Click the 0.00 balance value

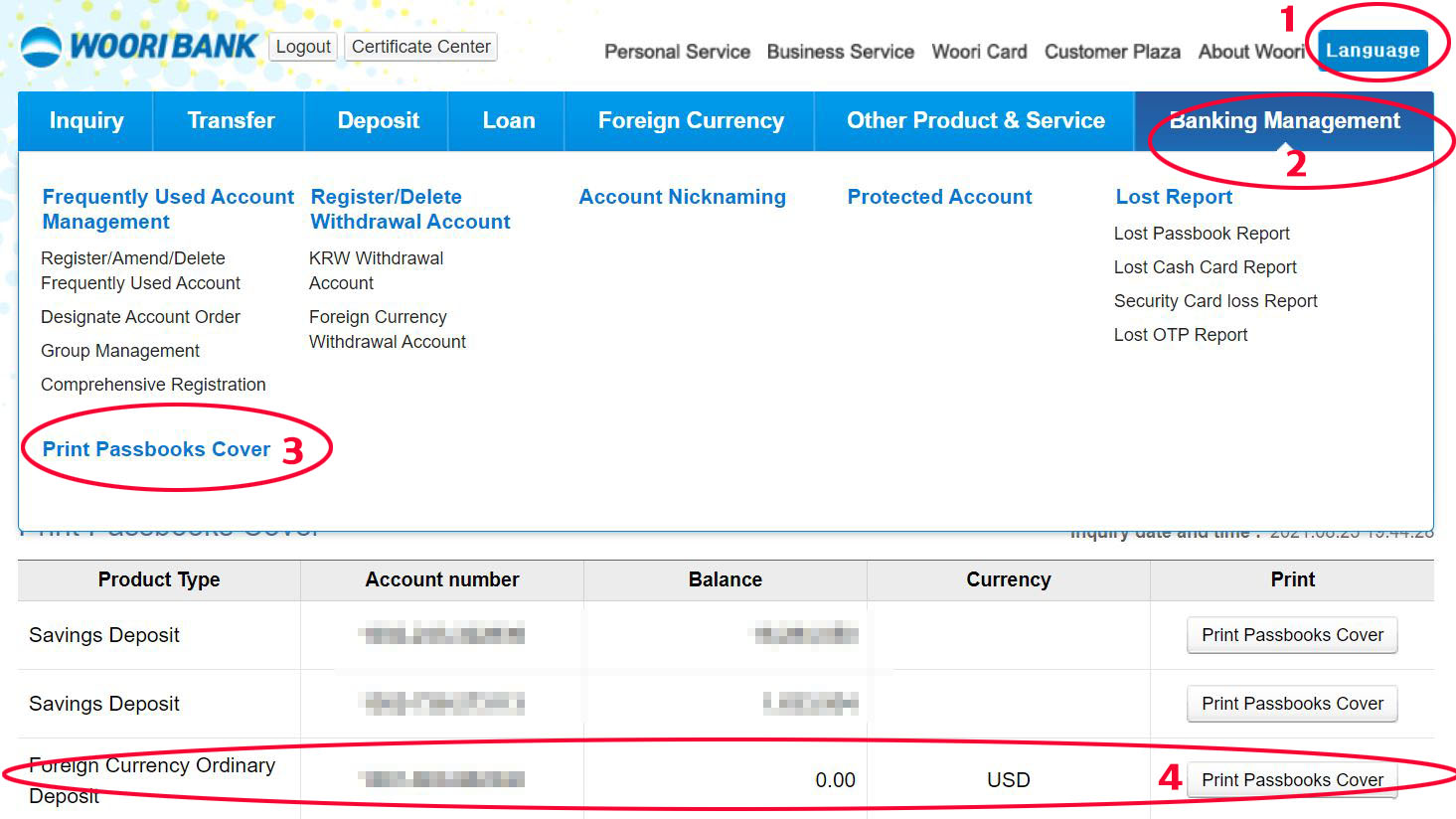pos(835,780)
